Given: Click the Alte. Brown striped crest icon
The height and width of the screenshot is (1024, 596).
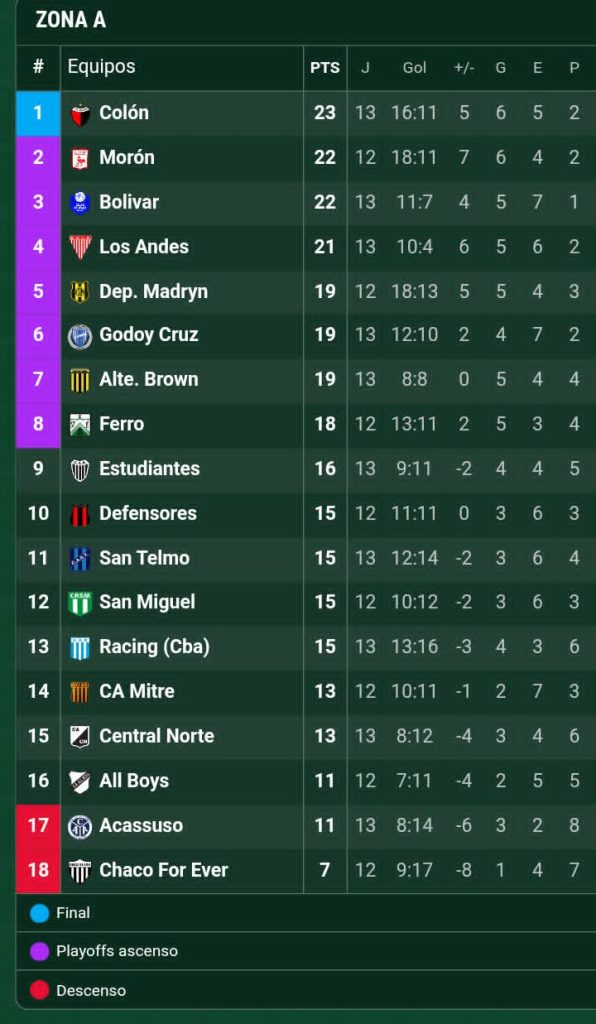Looking at the screenshot, I should [x=80, y=381].
